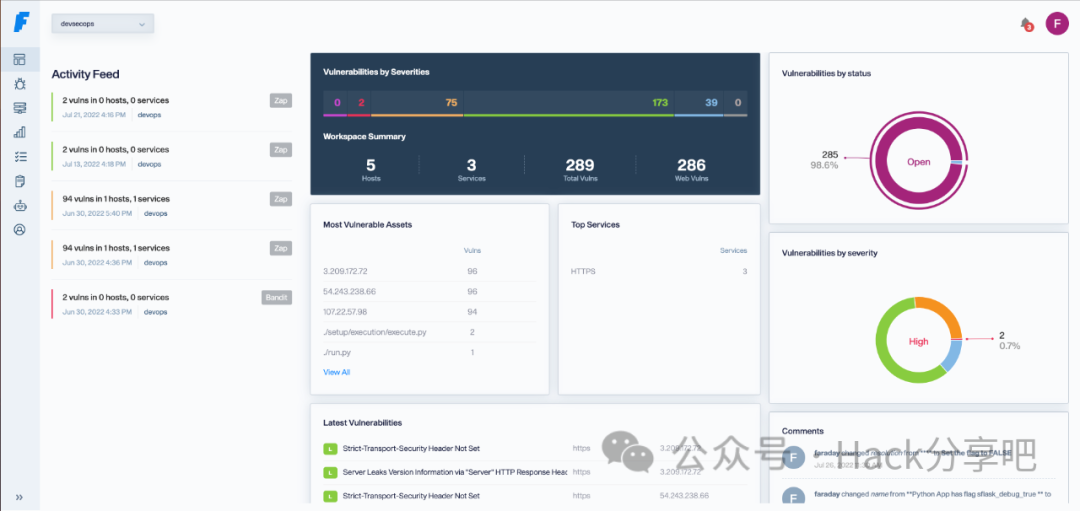Open the bar chart Analytics sidebar icon

pyautogui.click(x=20, y=132)
